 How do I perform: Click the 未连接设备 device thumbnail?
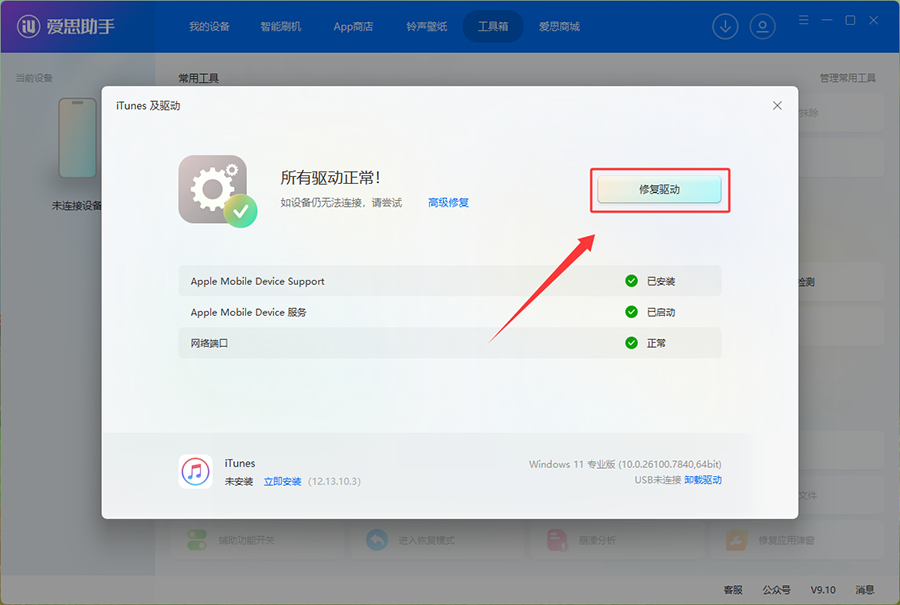click(x=77, y=140)
